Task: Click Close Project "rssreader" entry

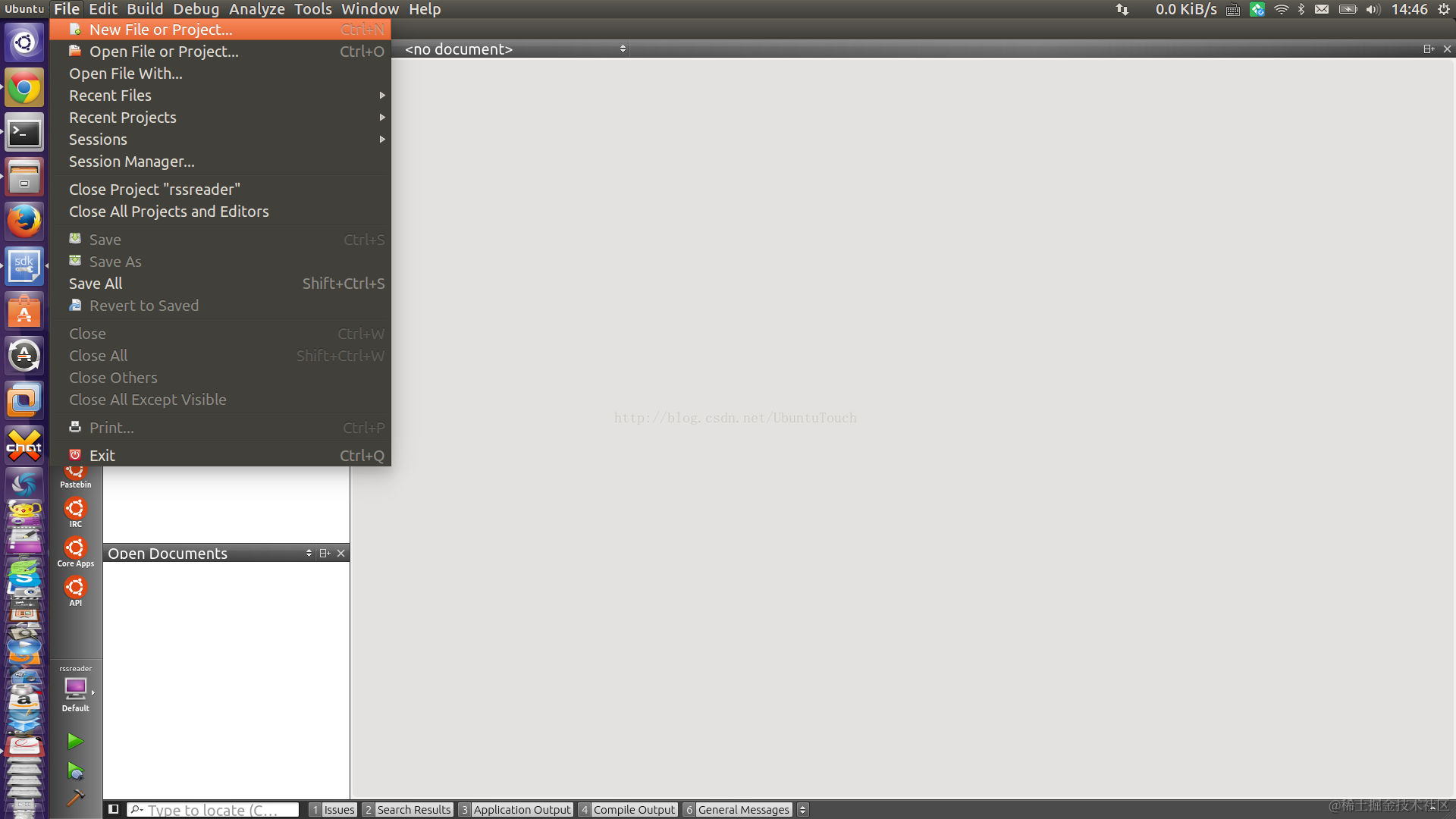Action: [155, 190]
